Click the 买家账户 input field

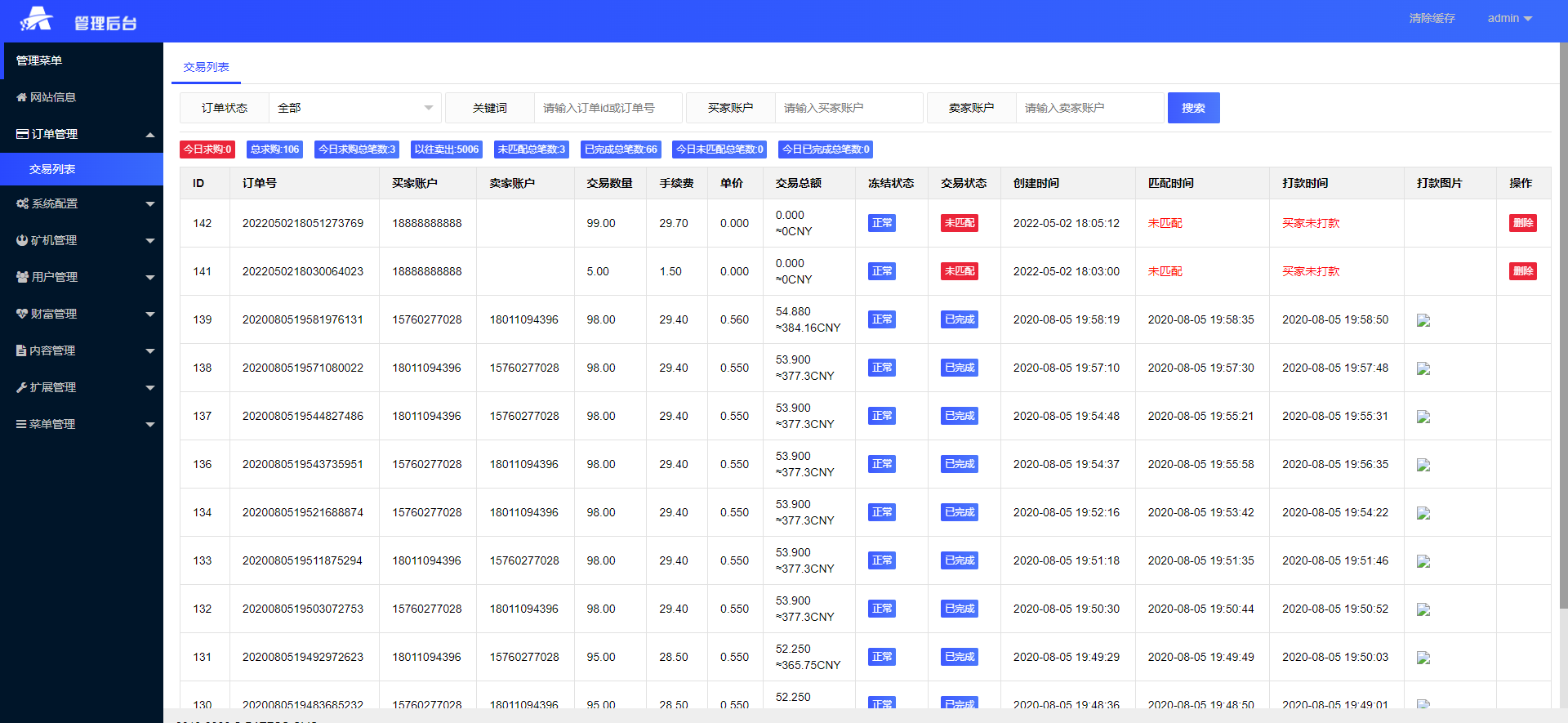point(849,108)
